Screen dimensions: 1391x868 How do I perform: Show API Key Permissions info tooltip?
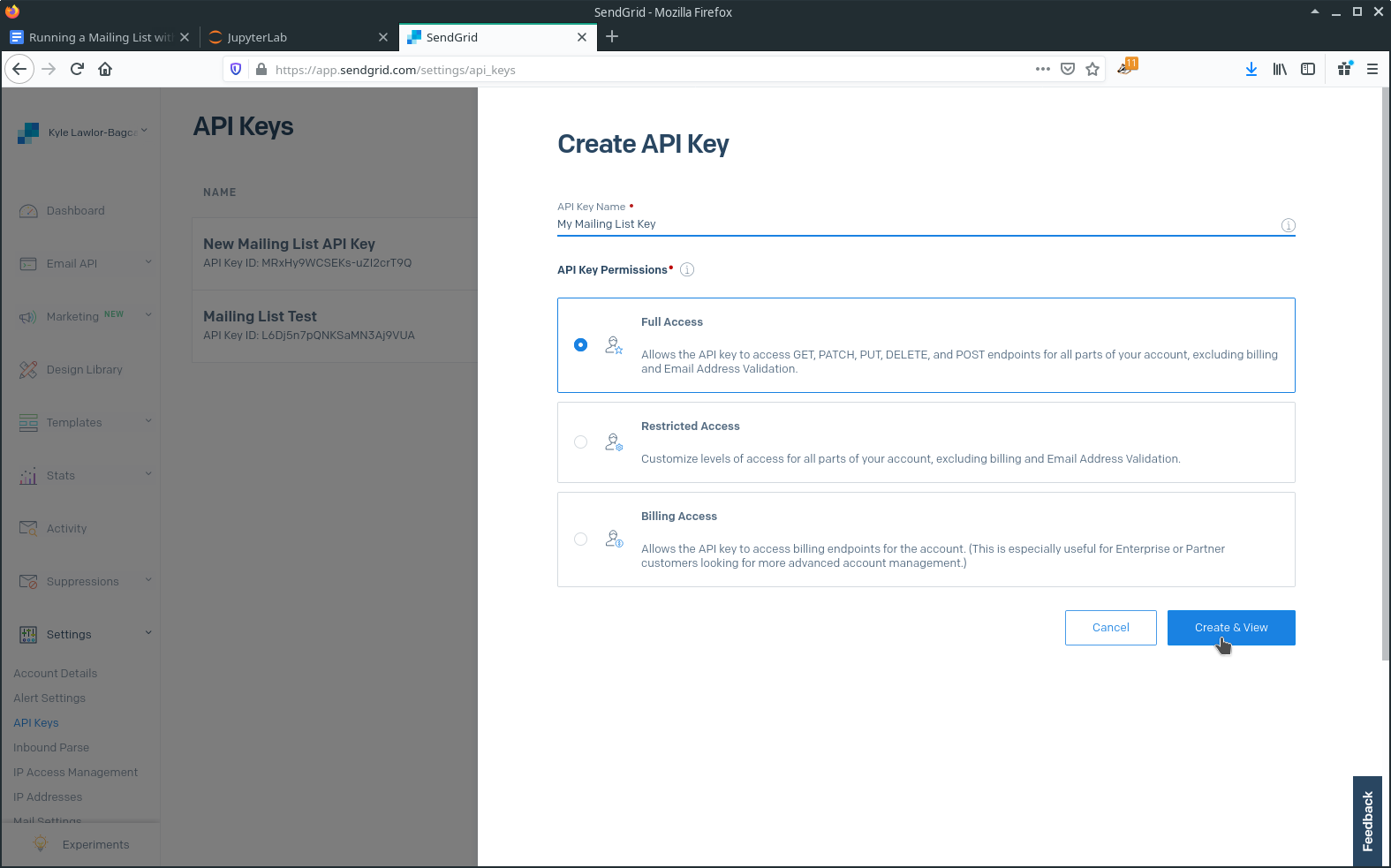tap(687, 270)
